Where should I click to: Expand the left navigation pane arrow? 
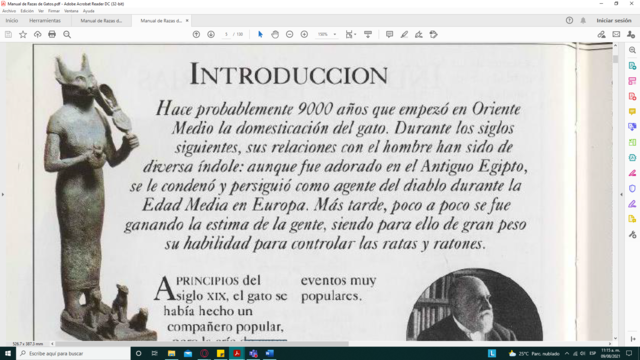coord(3,195)
